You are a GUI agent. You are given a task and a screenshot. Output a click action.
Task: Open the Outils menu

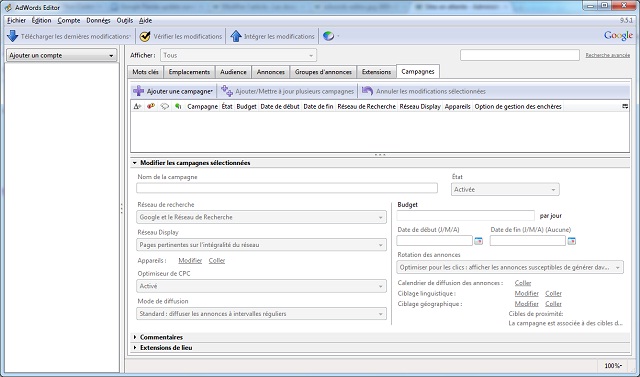(124, 20)
